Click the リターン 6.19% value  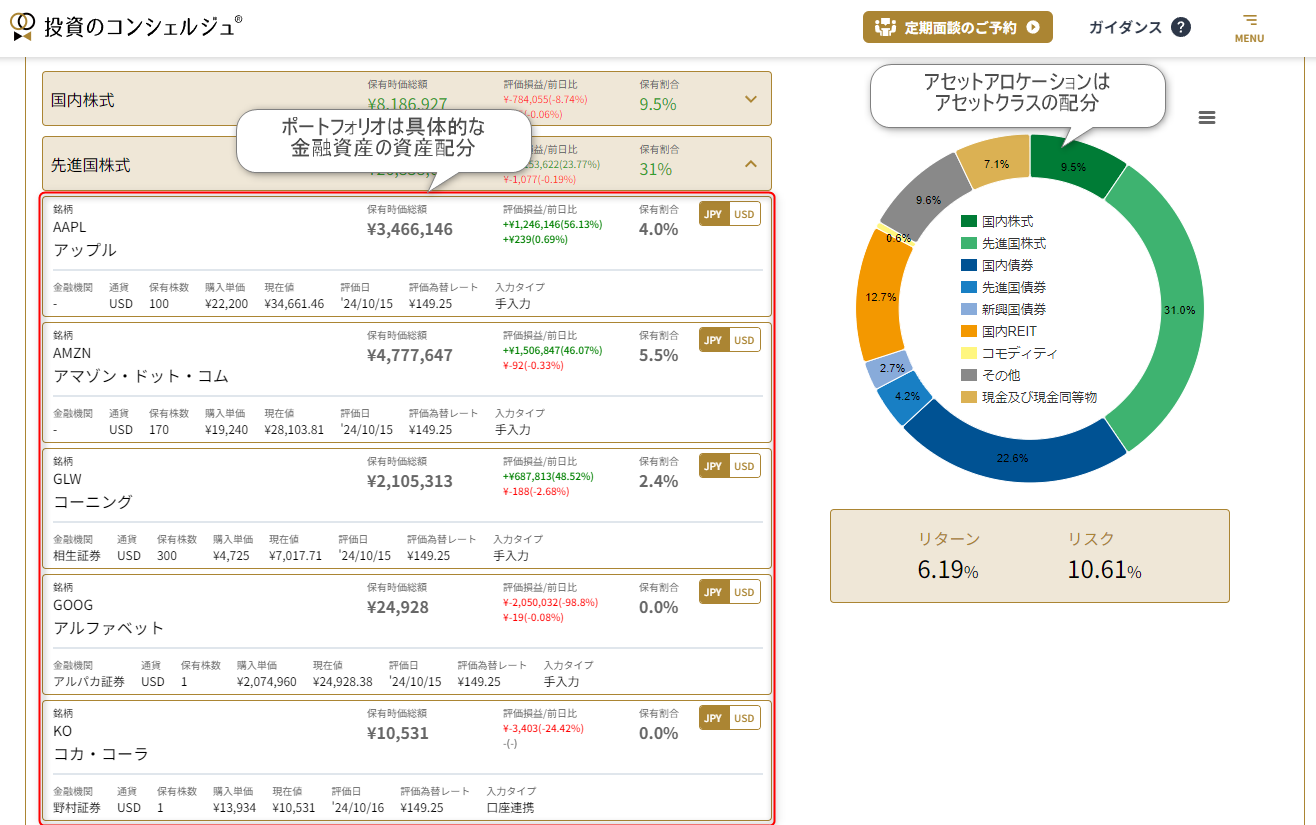click(948, 571)
